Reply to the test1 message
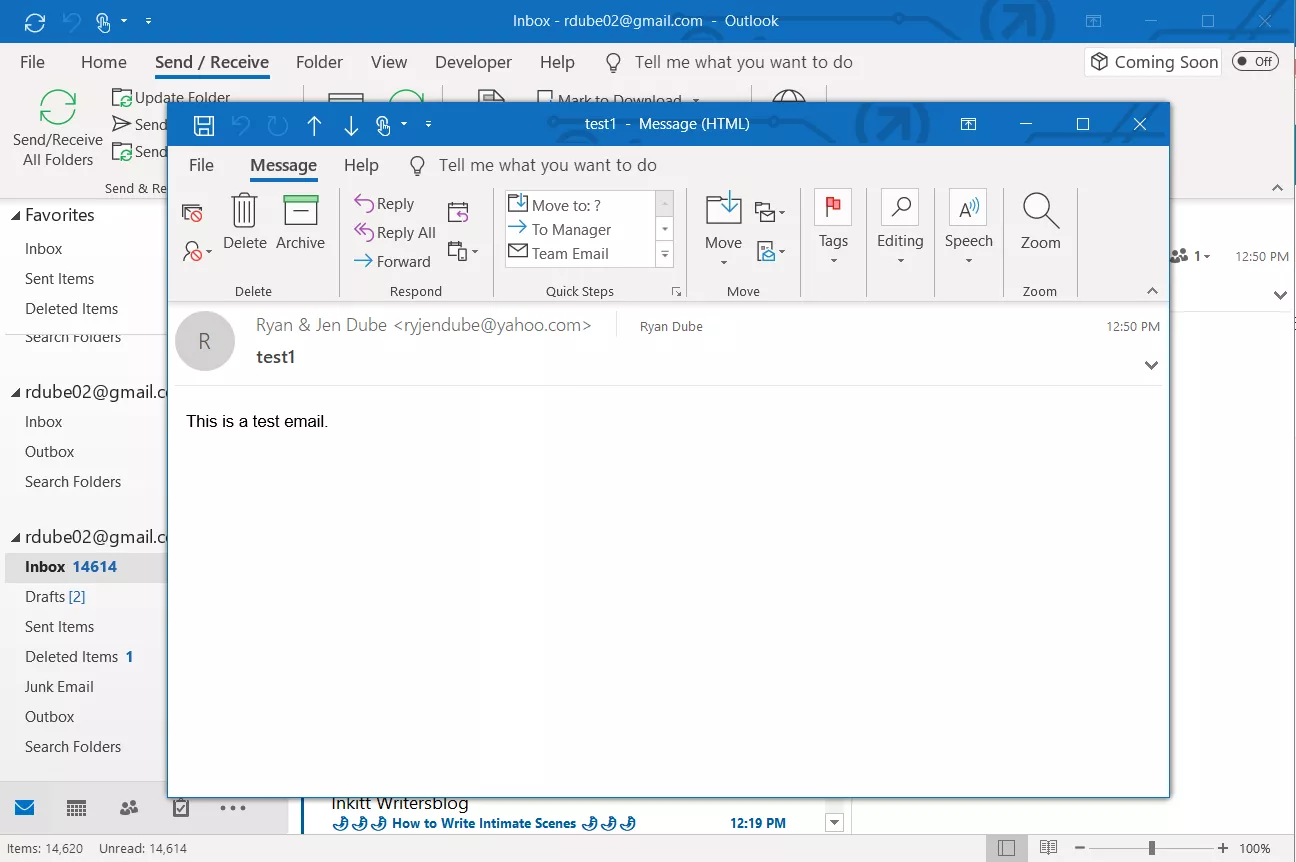The height and width of the screenshot is (862, 1296). (x=384, y=204)
